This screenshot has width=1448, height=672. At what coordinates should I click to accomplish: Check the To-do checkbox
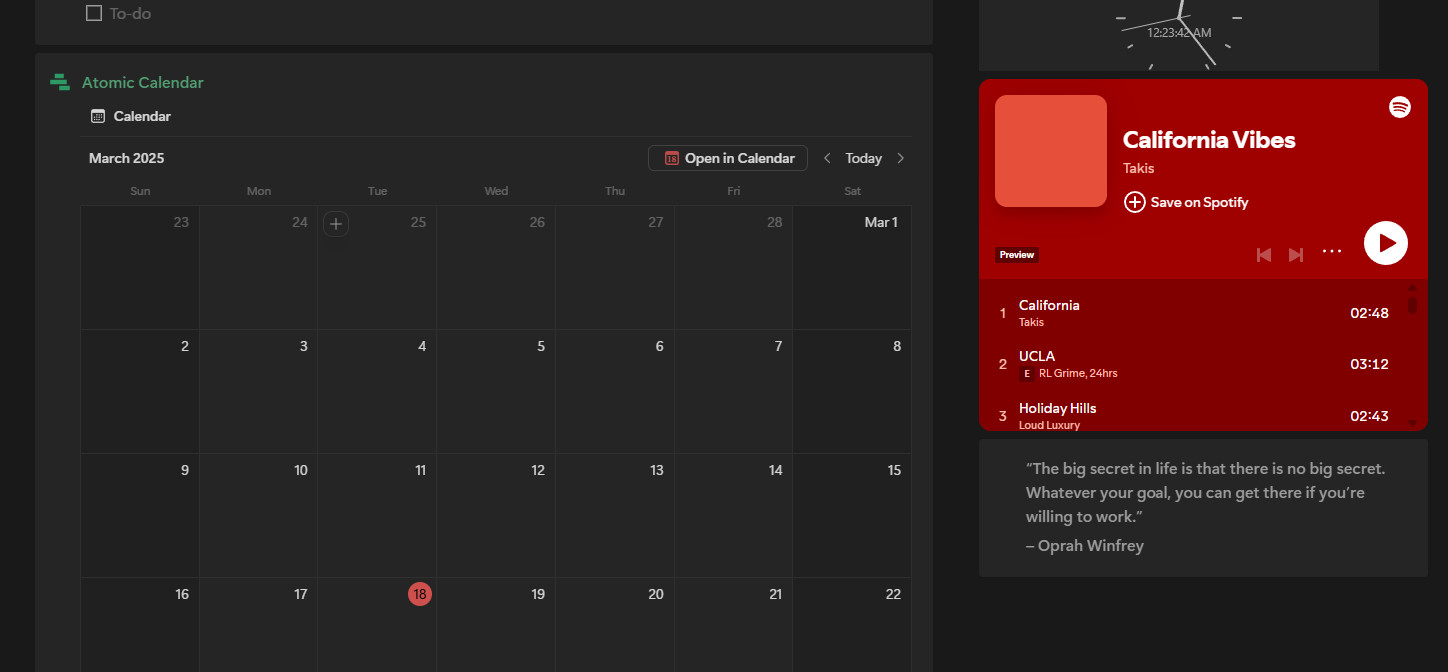94,13
